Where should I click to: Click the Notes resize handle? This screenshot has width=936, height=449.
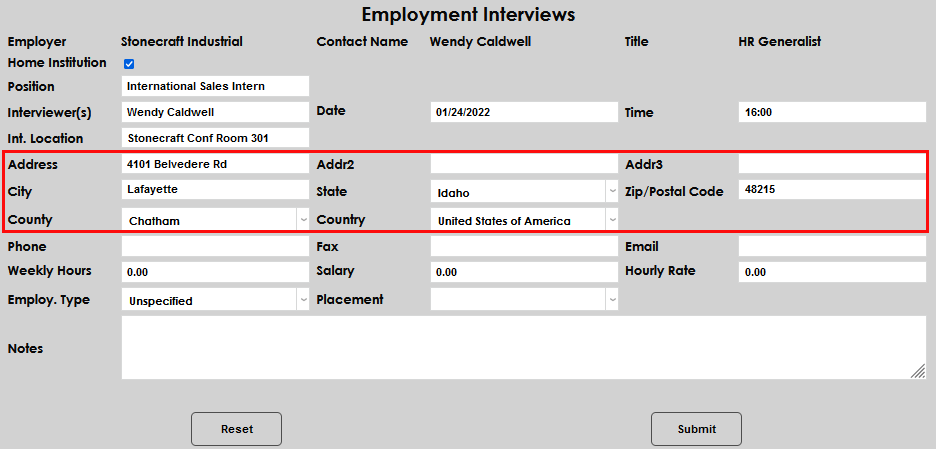pyautogui.click(x=918, y=371)
